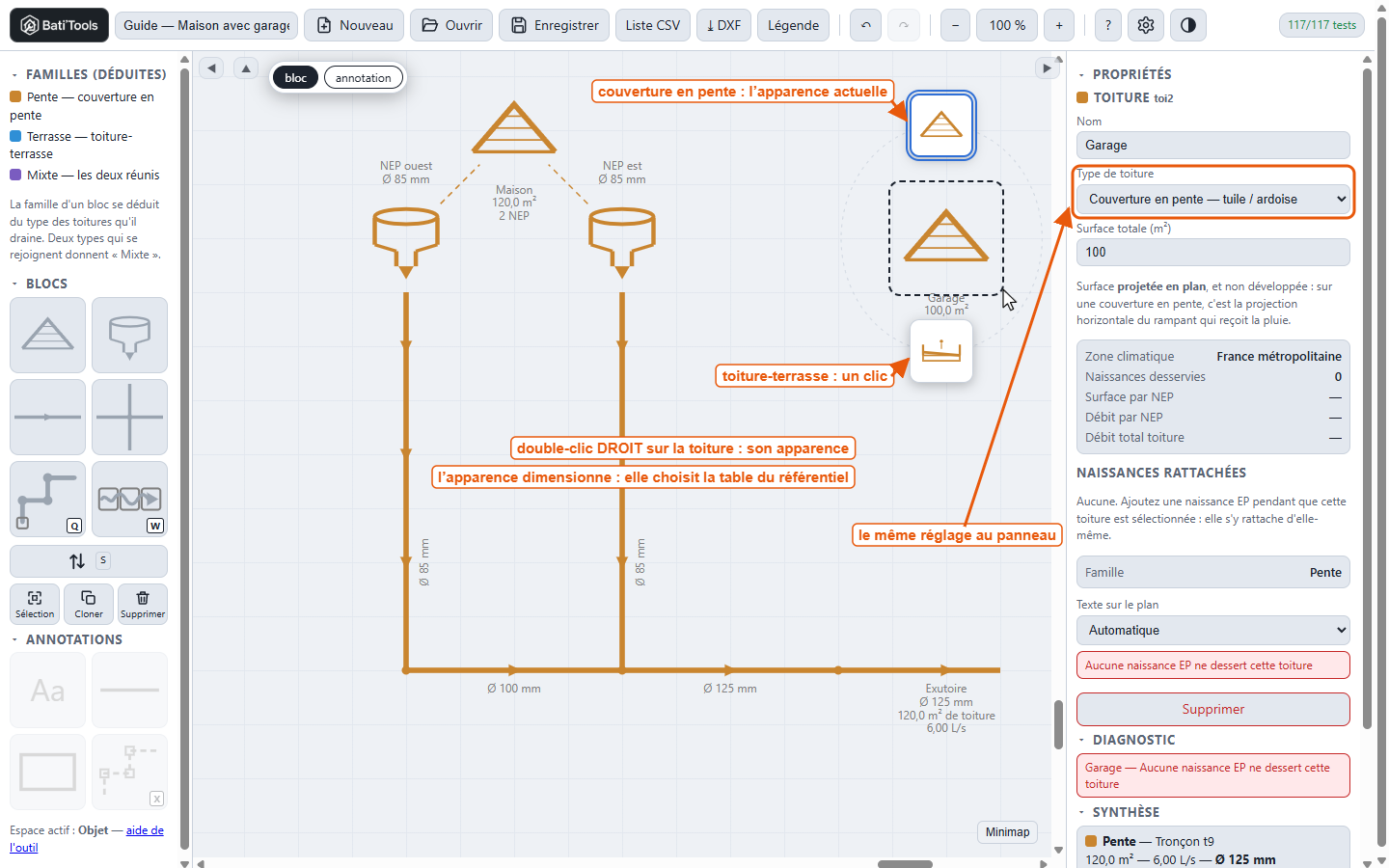Click the swap direction button (S)
This screenshot has height=868, width=1389.
[x=89, y=561]
